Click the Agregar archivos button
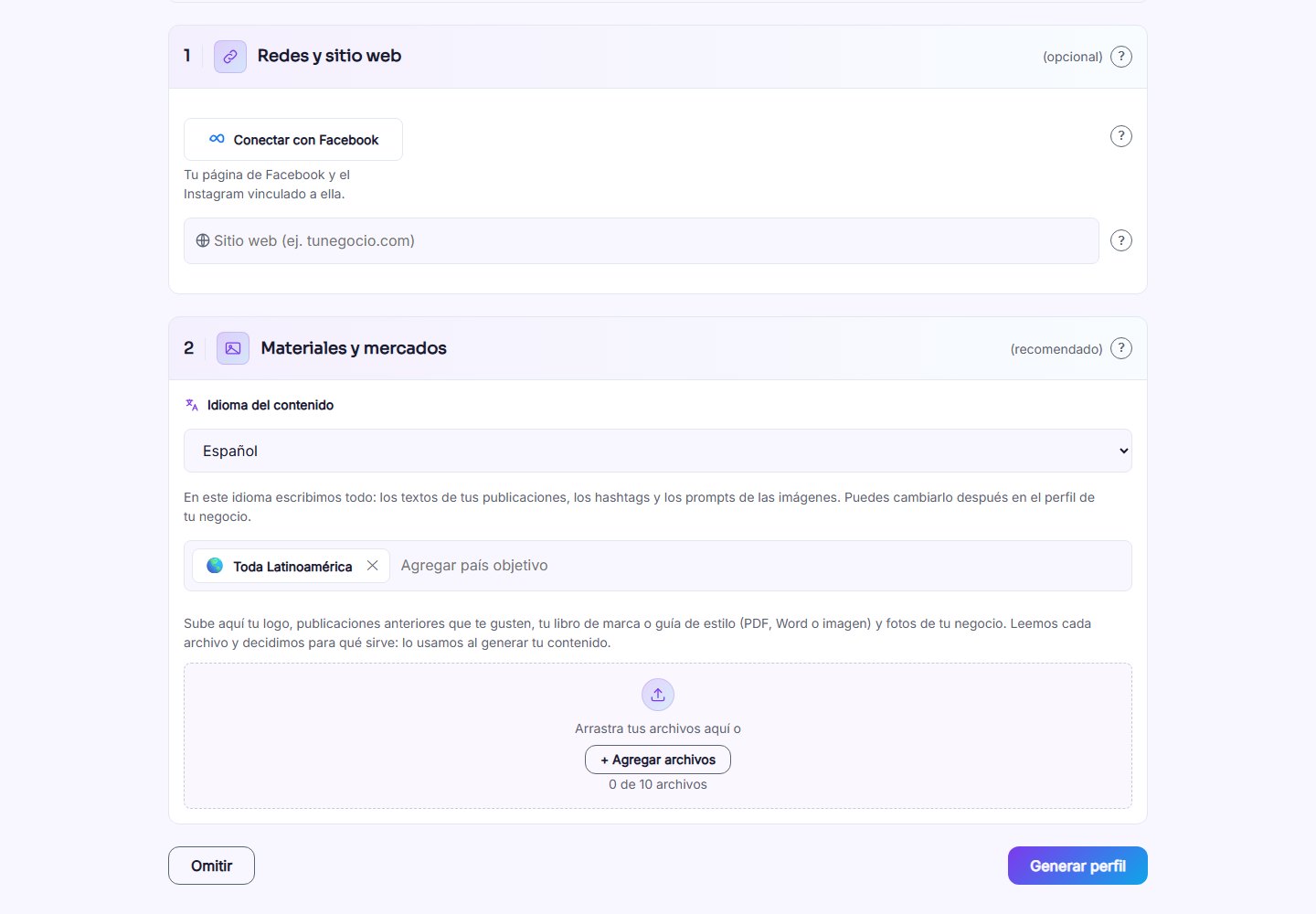The image size is (1316, 914). click(658, 760)
